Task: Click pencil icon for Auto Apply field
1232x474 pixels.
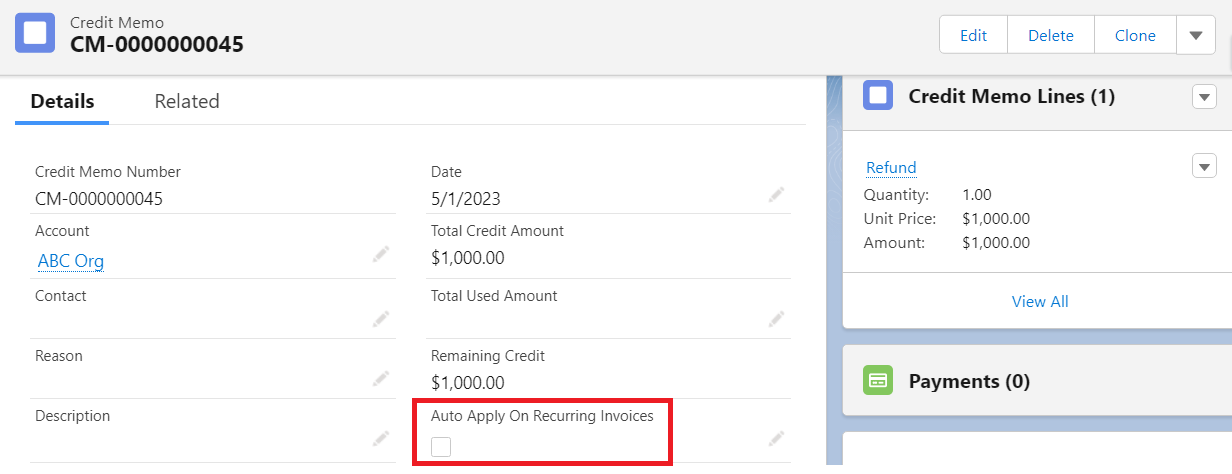Action: pyautogui.click(x=776, y=438)
